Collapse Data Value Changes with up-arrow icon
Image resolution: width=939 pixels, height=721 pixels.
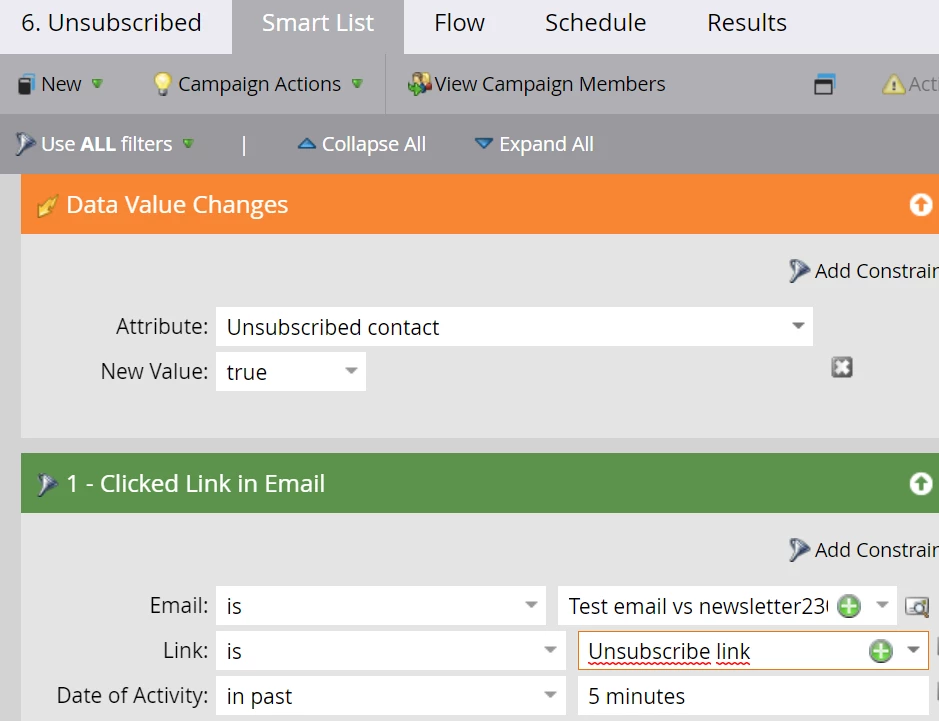(x=920, y=205)
